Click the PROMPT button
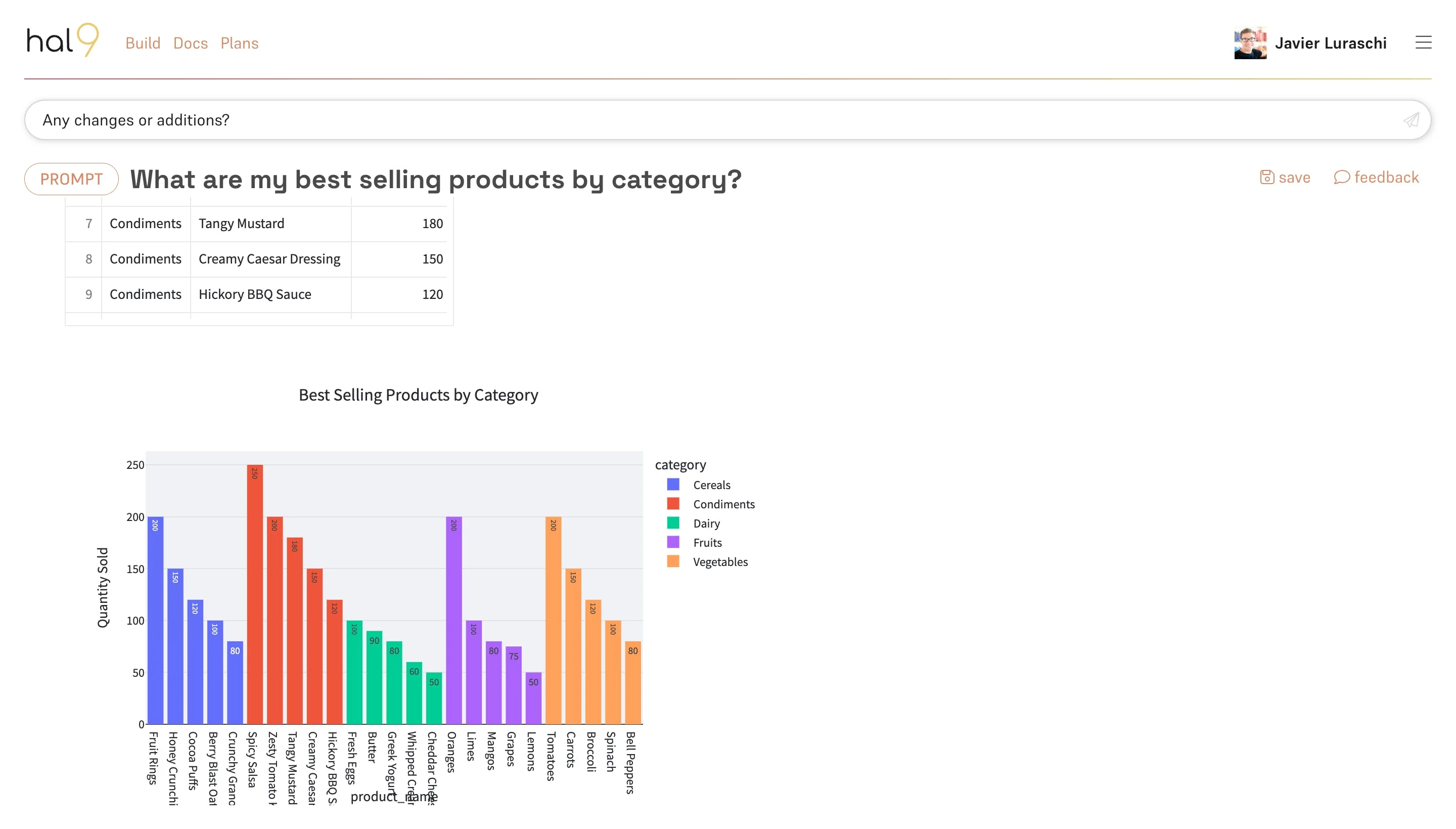This screenshot has height=829, width=1456. point(71,180)
